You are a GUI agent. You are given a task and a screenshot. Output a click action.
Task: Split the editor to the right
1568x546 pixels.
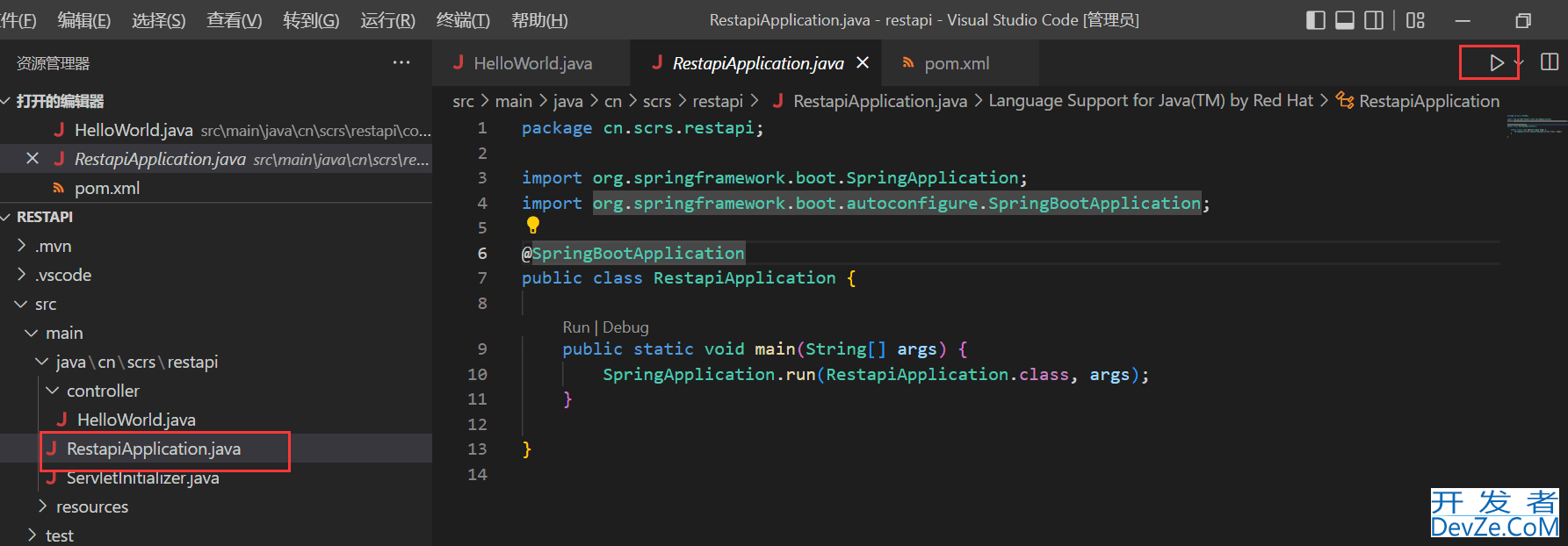(1550, 62)
